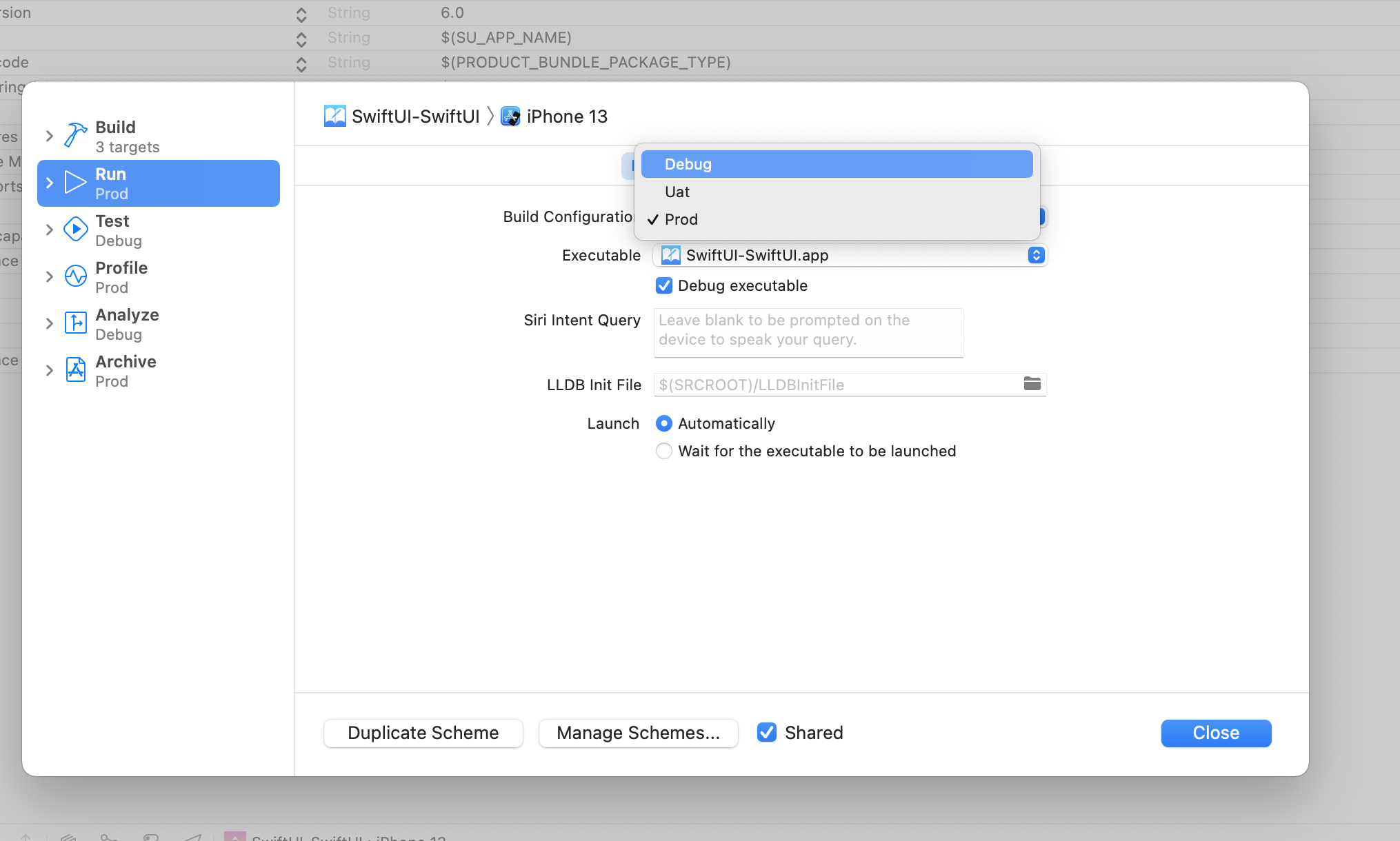
Task: Select the Profile Prod action row
Action: click(x=159, y=277)
